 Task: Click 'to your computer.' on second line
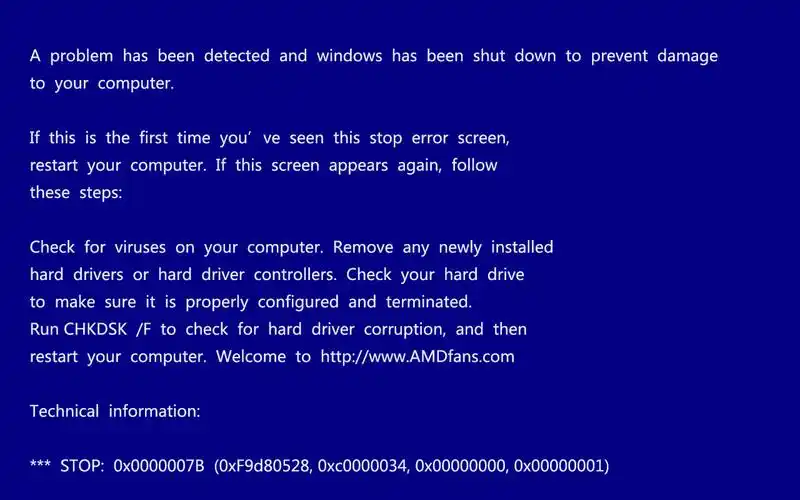coord(102,83)
